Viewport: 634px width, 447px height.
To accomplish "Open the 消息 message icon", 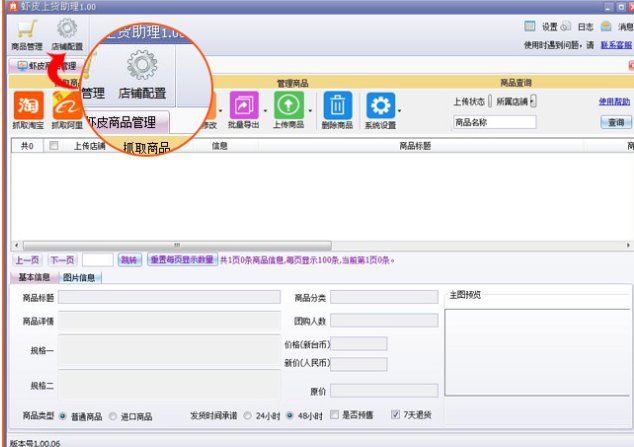I will point(606,26).
